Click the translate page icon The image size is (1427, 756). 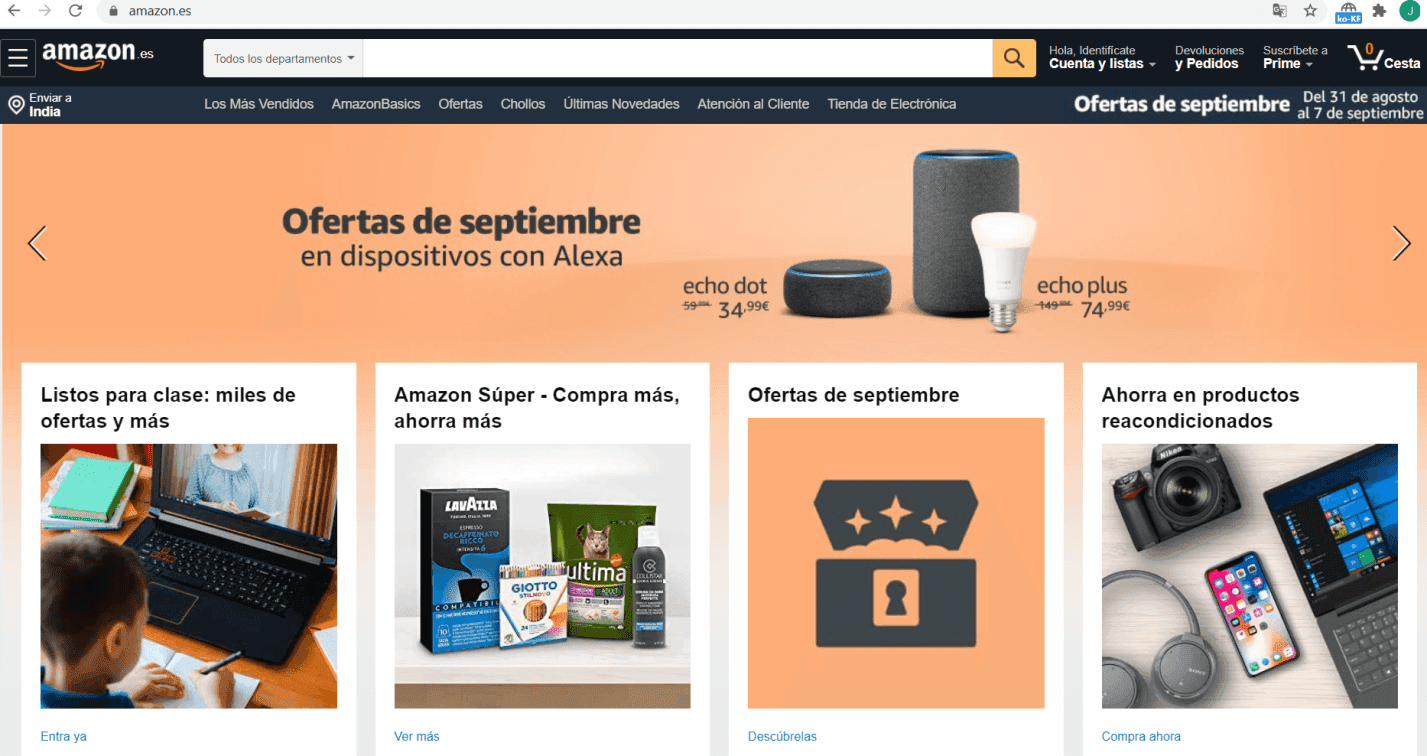1279,11
